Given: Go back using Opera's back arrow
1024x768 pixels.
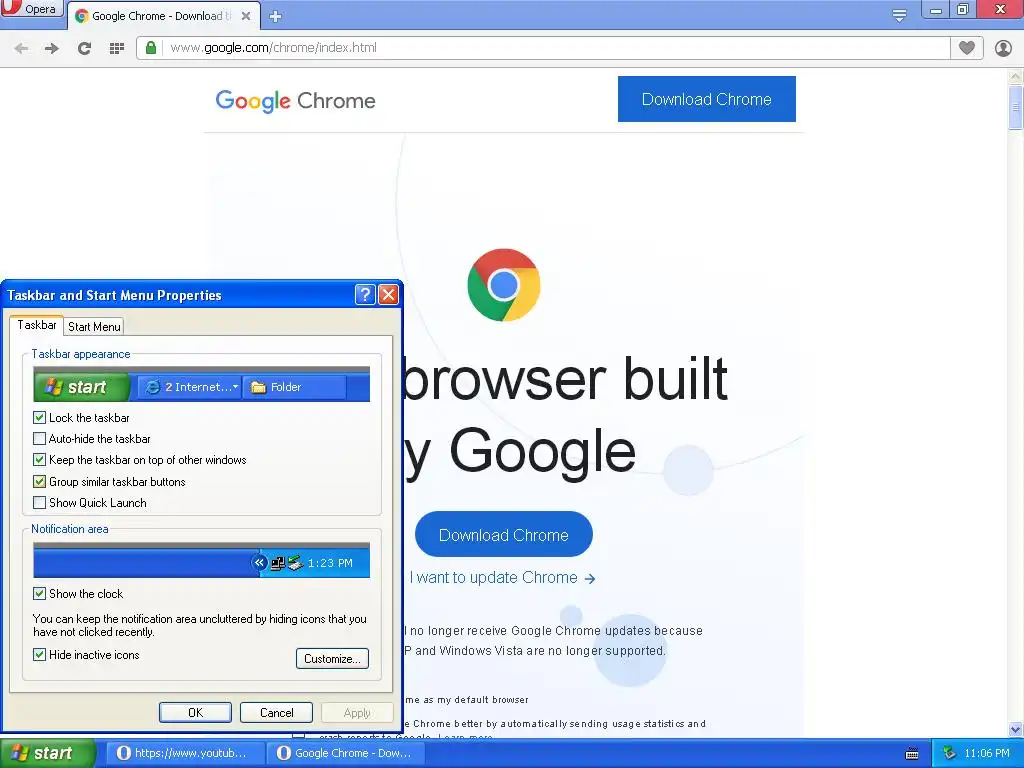Looking at the screenshot, I should [21, 48].
